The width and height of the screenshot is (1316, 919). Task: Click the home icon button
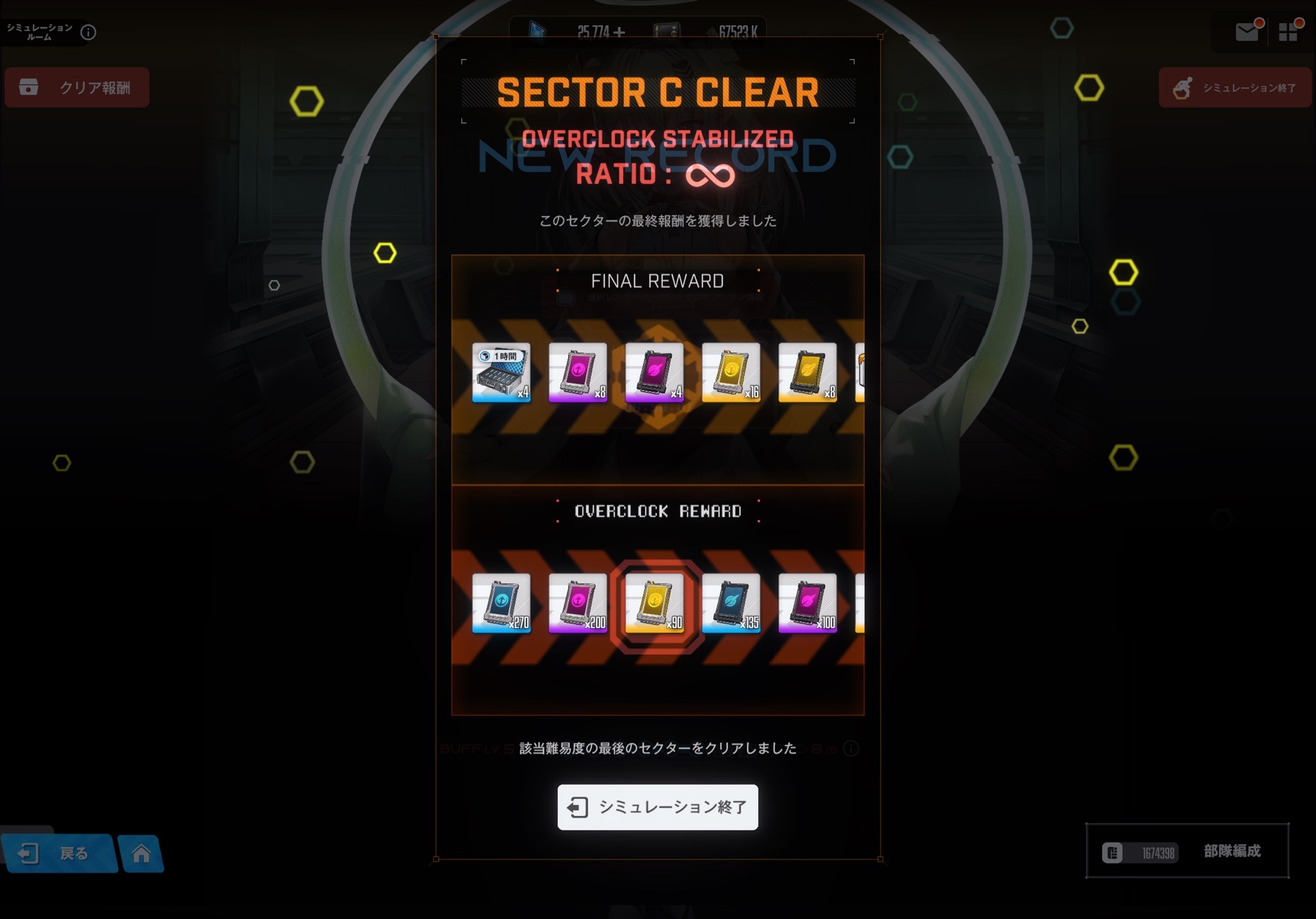(x=141, y=853)
